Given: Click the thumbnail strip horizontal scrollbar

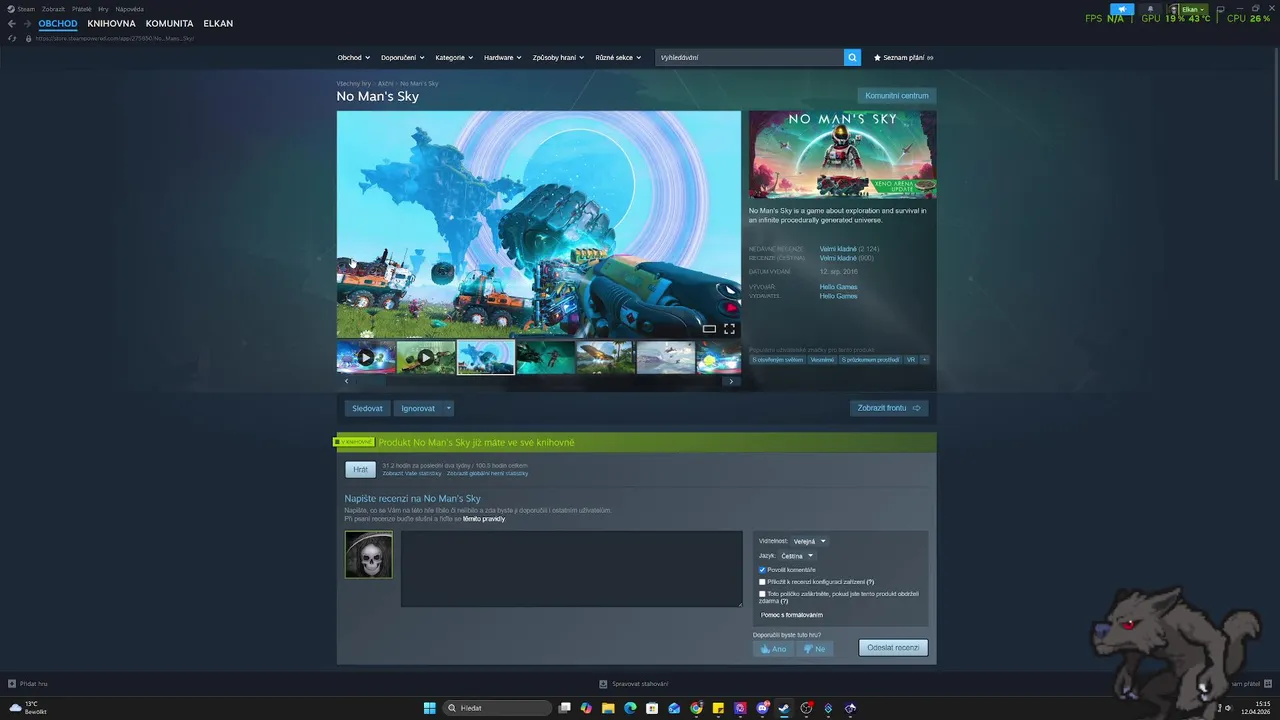Looking at the screenshot, I should [538, 381].
